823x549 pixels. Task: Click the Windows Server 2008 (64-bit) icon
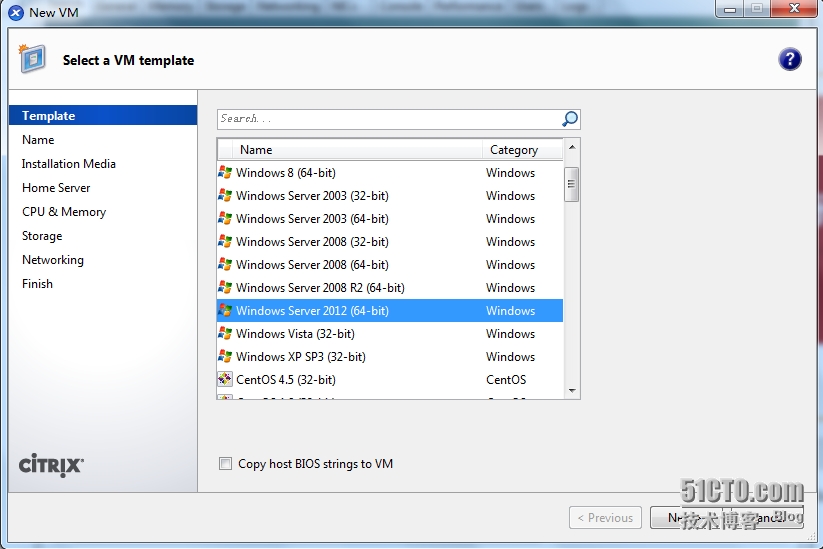pyautogui.click(x=225, y=264)
